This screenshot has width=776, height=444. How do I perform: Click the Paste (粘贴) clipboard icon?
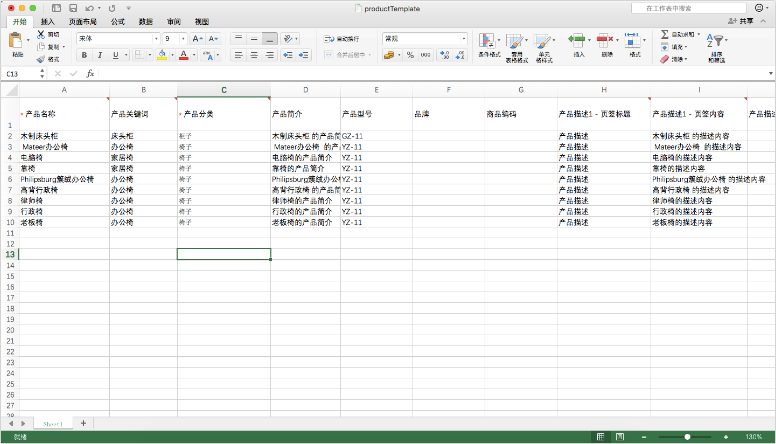(15, 42)
